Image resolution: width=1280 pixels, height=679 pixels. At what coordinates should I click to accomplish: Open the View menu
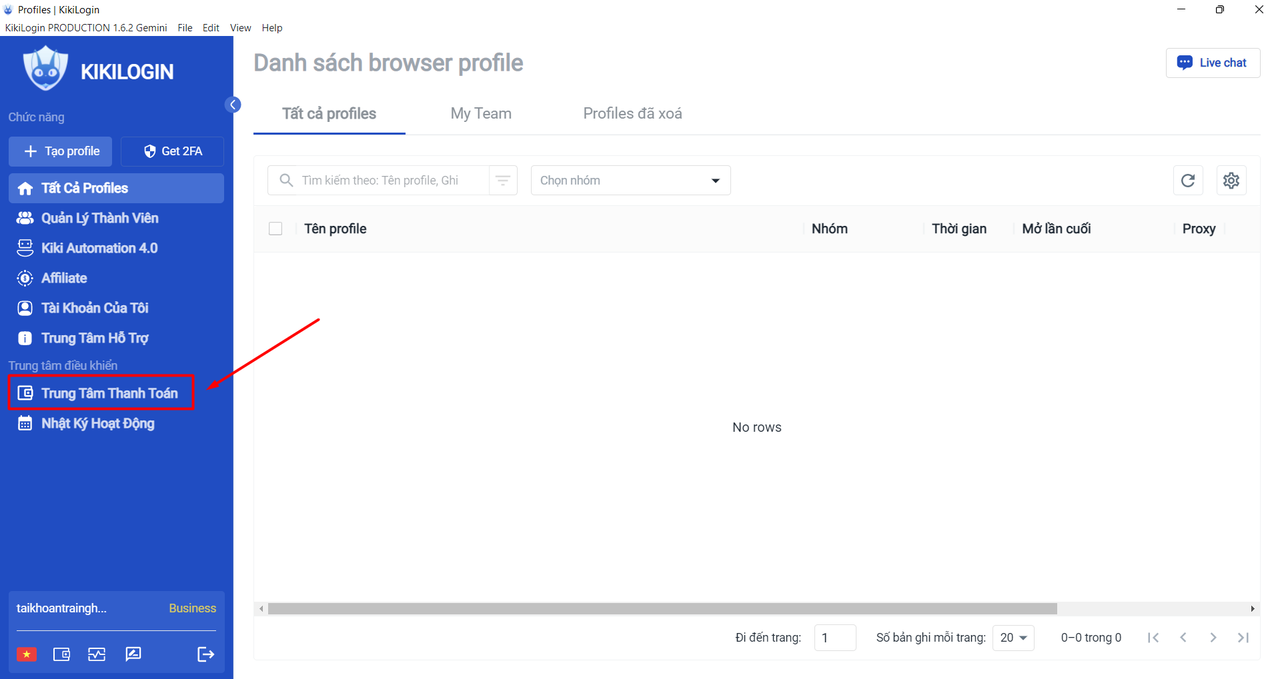[240, 28]
